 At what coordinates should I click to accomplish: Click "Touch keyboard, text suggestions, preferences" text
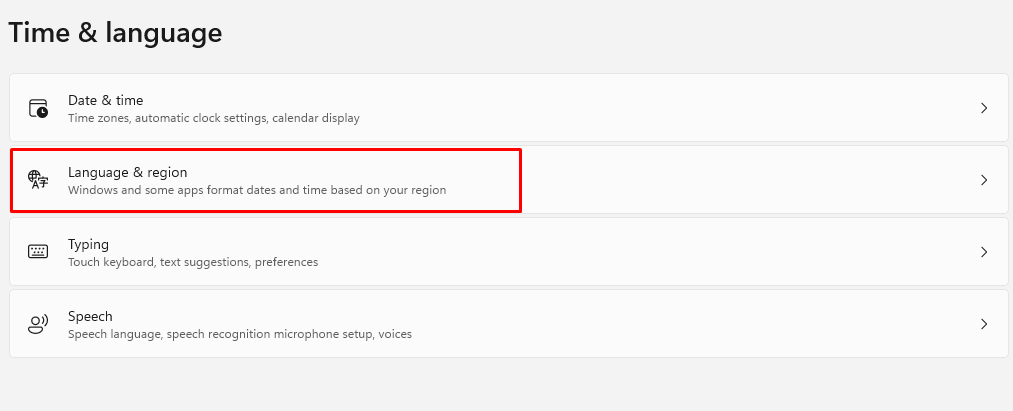192,262
